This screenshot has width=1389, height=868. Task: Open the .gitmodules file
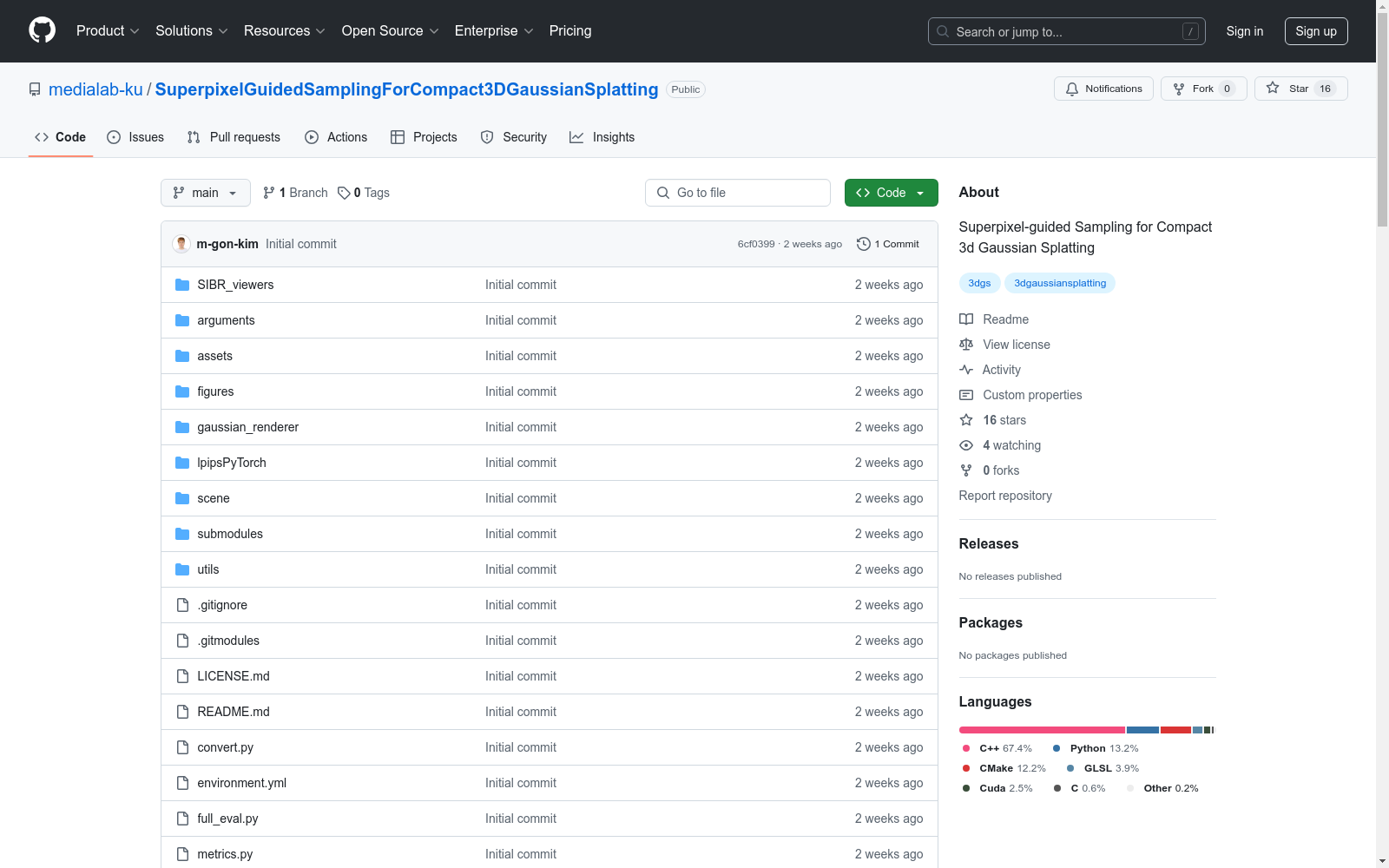(x=228, y=641)
